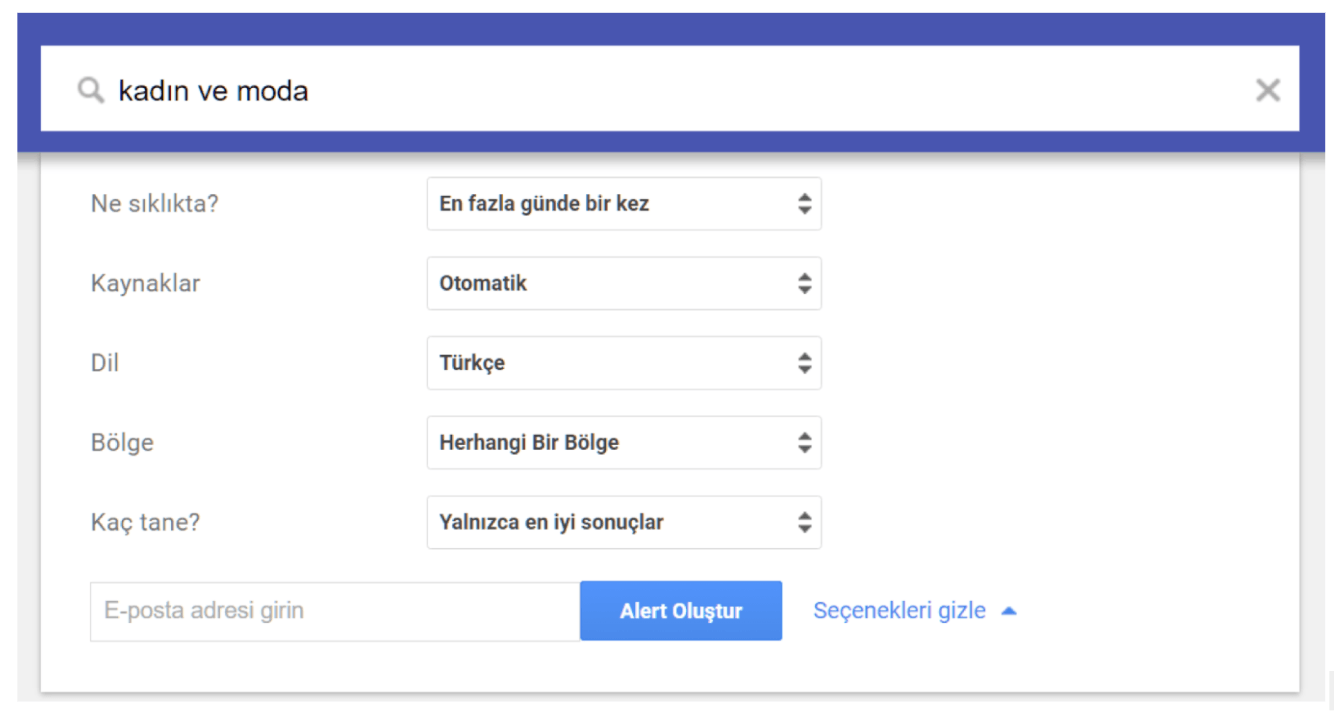The height and width of the screenshot is (718, 1344).
Task: Clear the search with the X icon
Action: [x=1267, y=91]
